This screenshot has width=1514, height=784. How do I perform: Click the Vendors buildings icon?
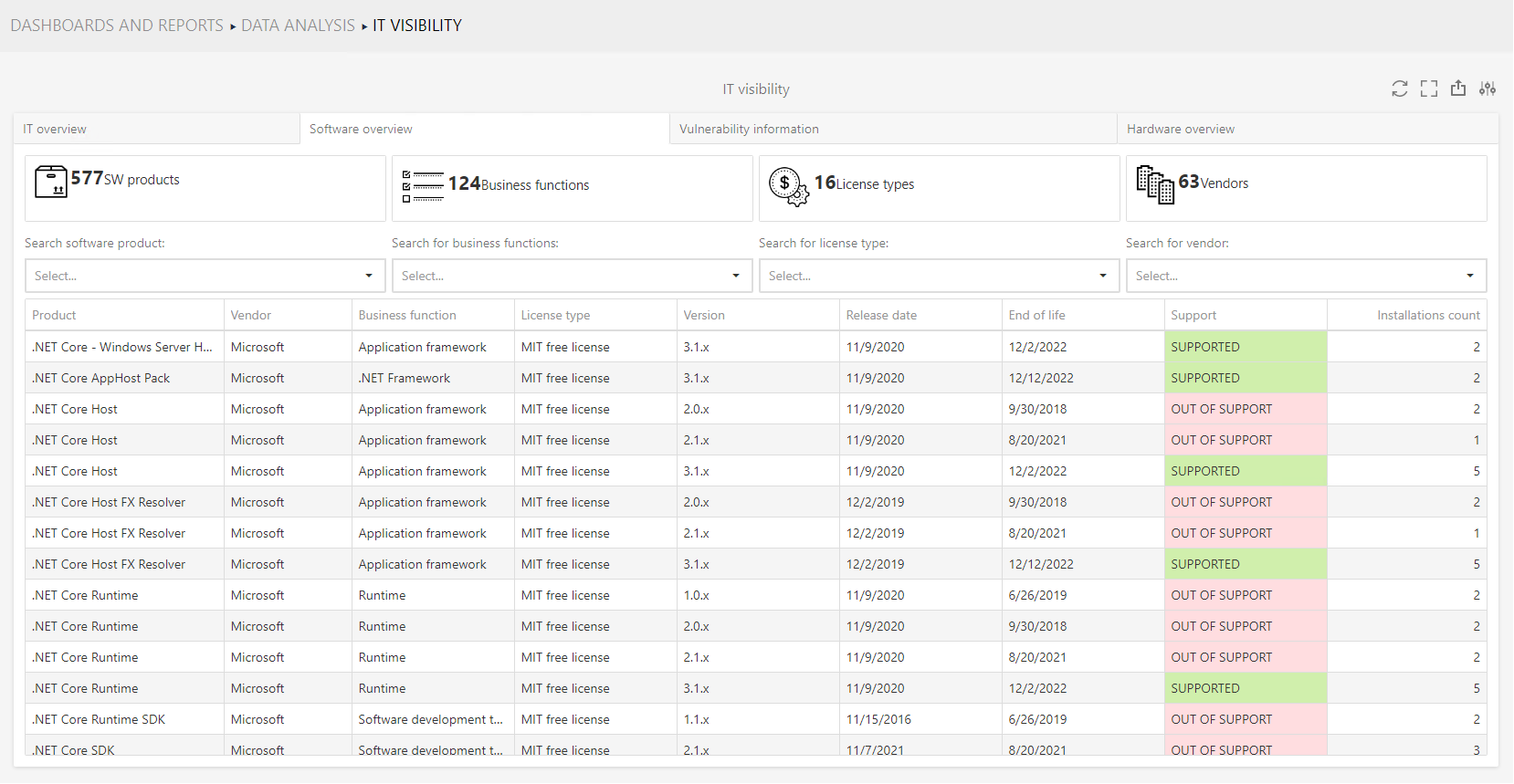point(1154,185)
